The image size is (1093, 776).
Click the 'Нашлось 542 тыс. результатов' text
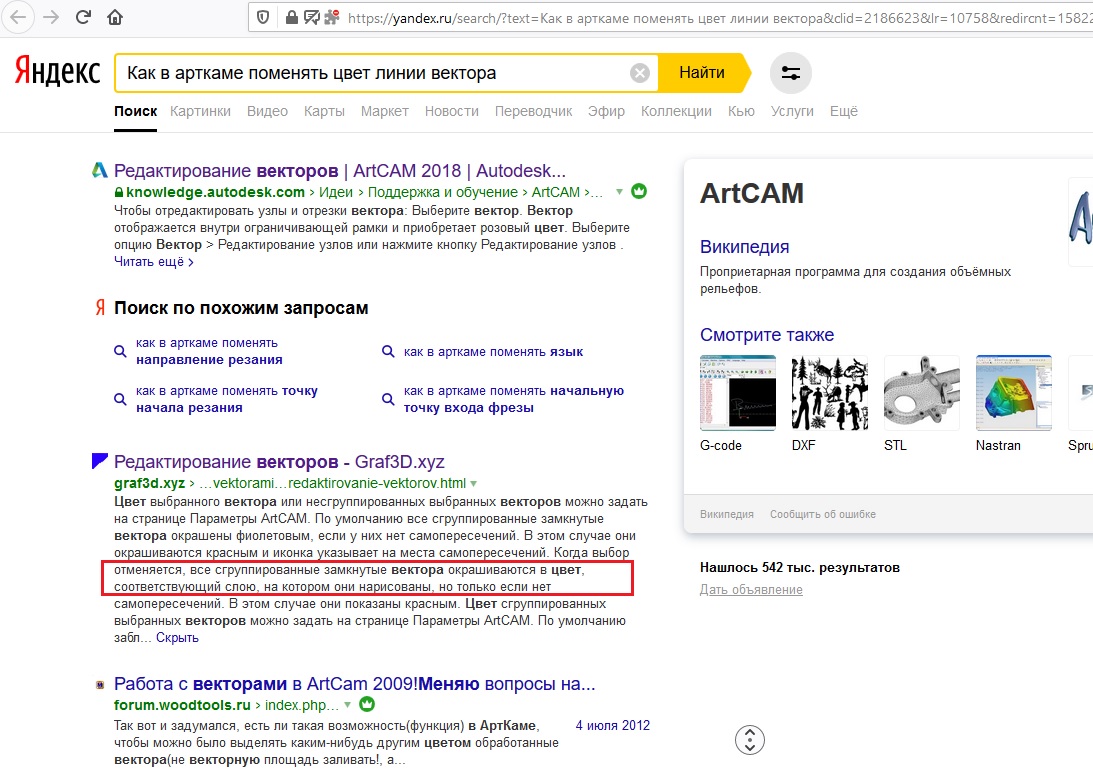tap(800, 568)
